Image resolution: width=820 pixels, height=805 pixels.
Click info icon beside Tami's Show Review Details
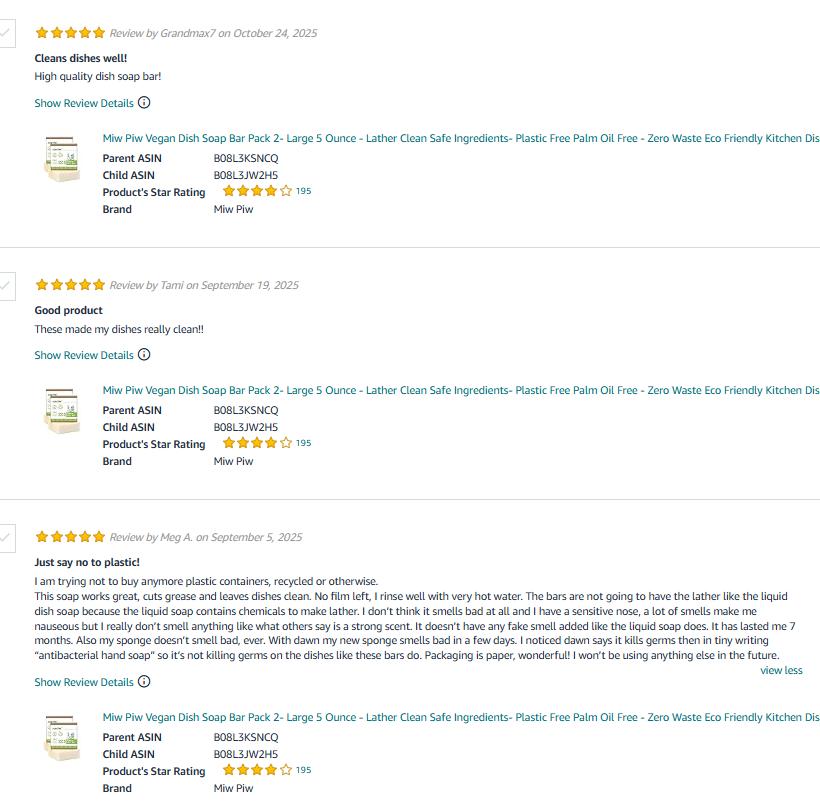click(144, 355)
